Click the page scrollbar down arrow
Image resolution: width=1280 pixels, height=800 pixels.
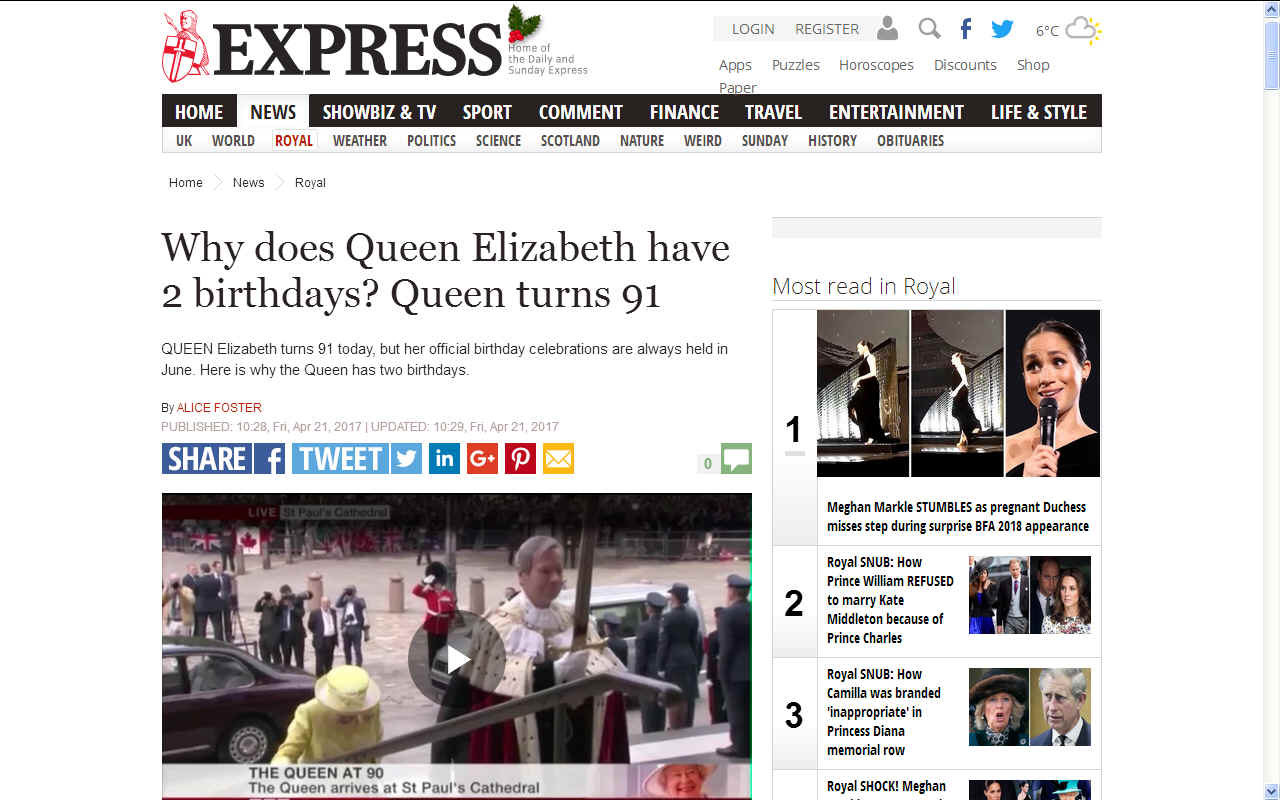tap(1271, 791)
